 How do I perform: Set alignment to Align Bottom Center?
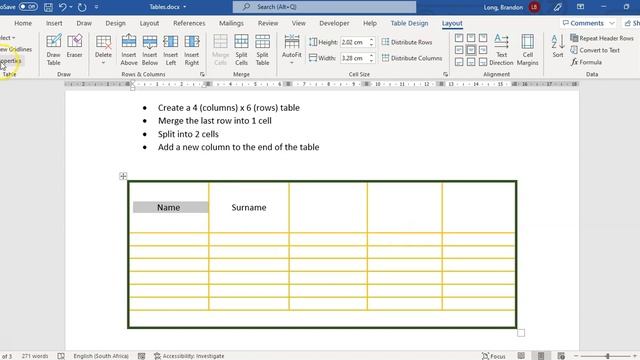tap(471, 62)
